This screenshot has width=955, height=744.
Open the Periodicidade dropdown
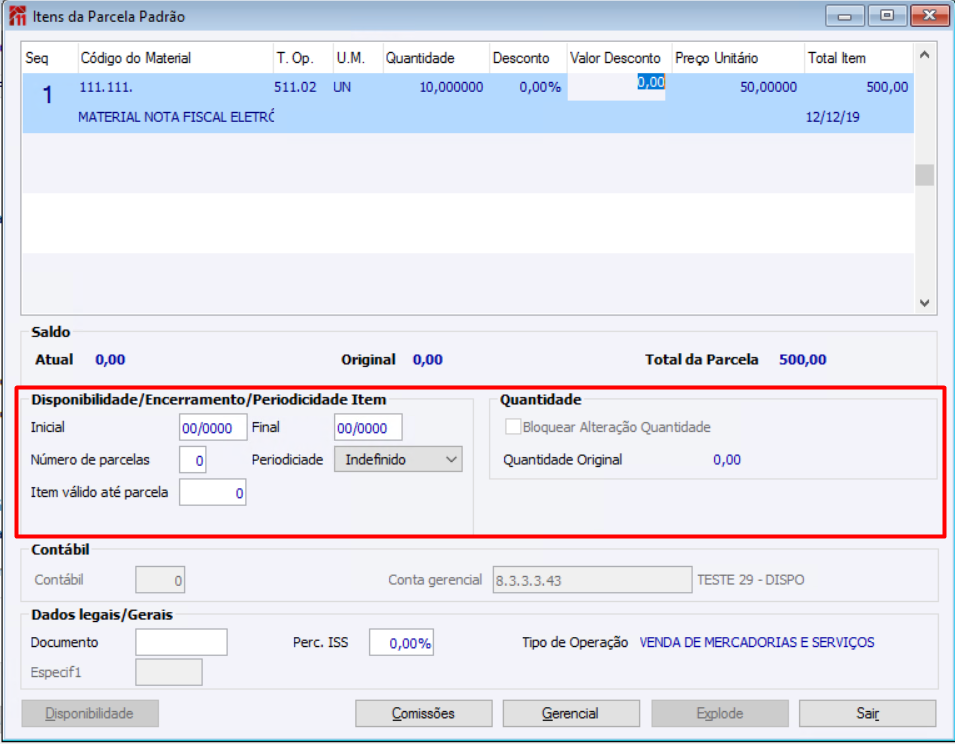[x=398, y=460]
